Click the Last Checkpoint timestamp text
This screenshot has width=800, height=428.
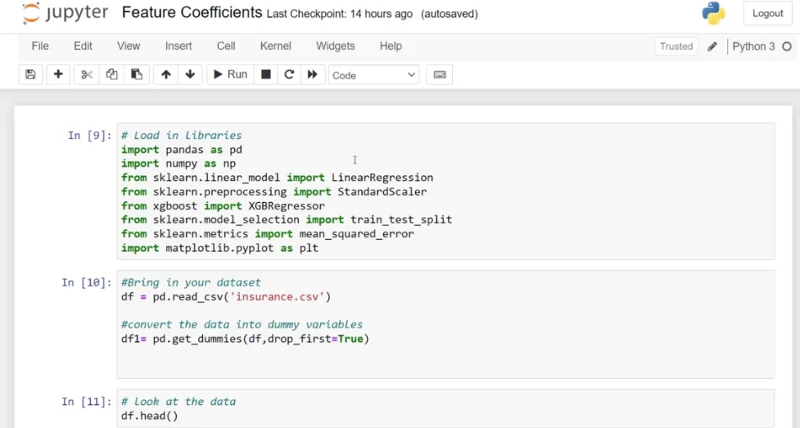pyautogui.click(x=339, y=14)
